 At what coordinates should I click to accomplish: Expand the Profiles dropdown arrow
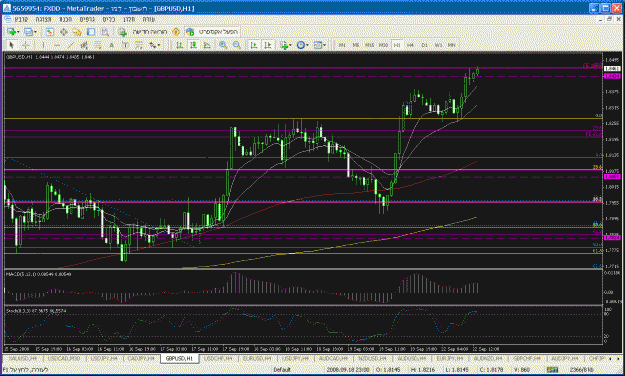click(x=35, y=31)
